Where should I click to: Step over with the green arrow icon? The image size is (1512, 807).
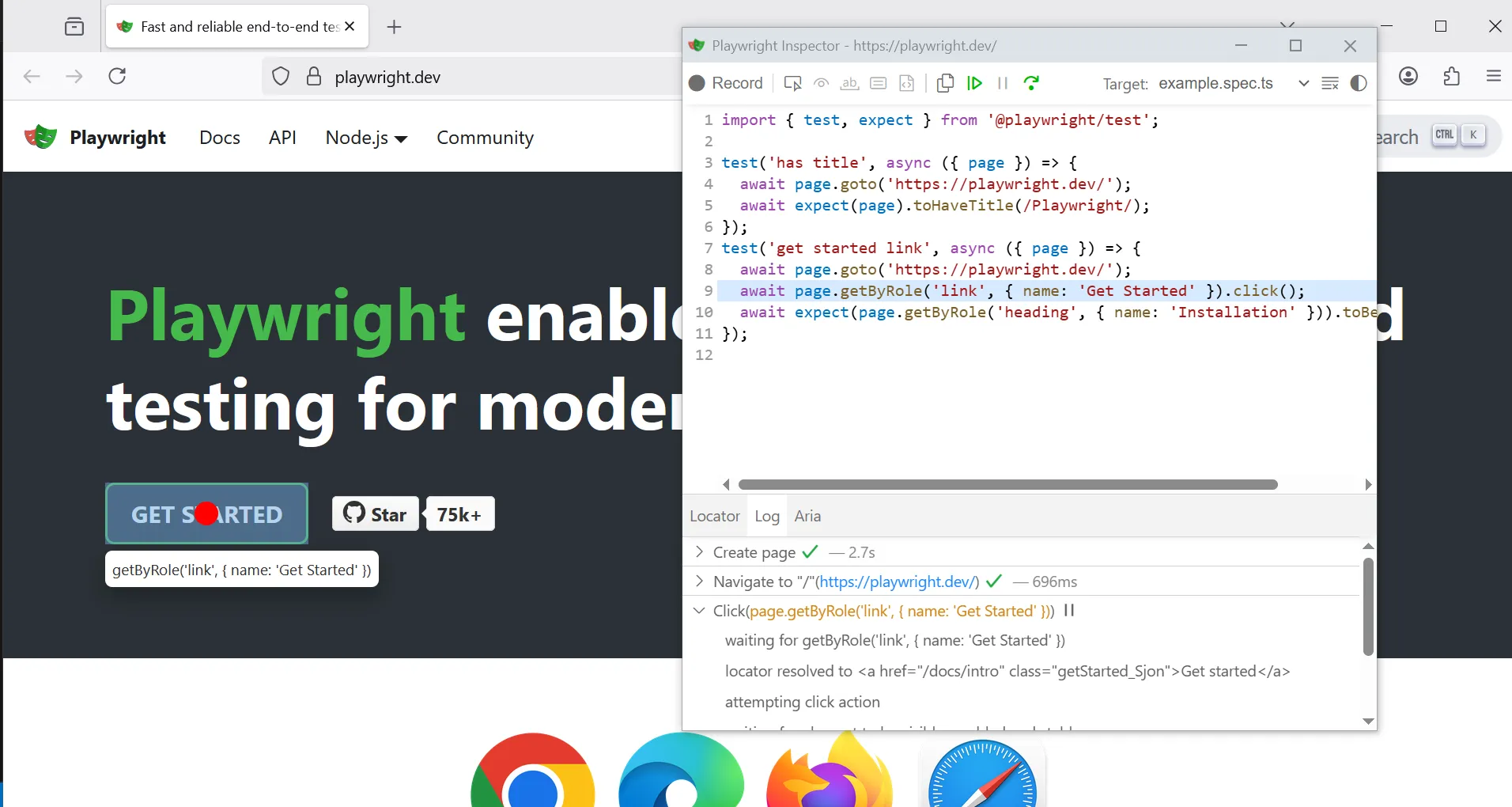(x=1031, y=83)
